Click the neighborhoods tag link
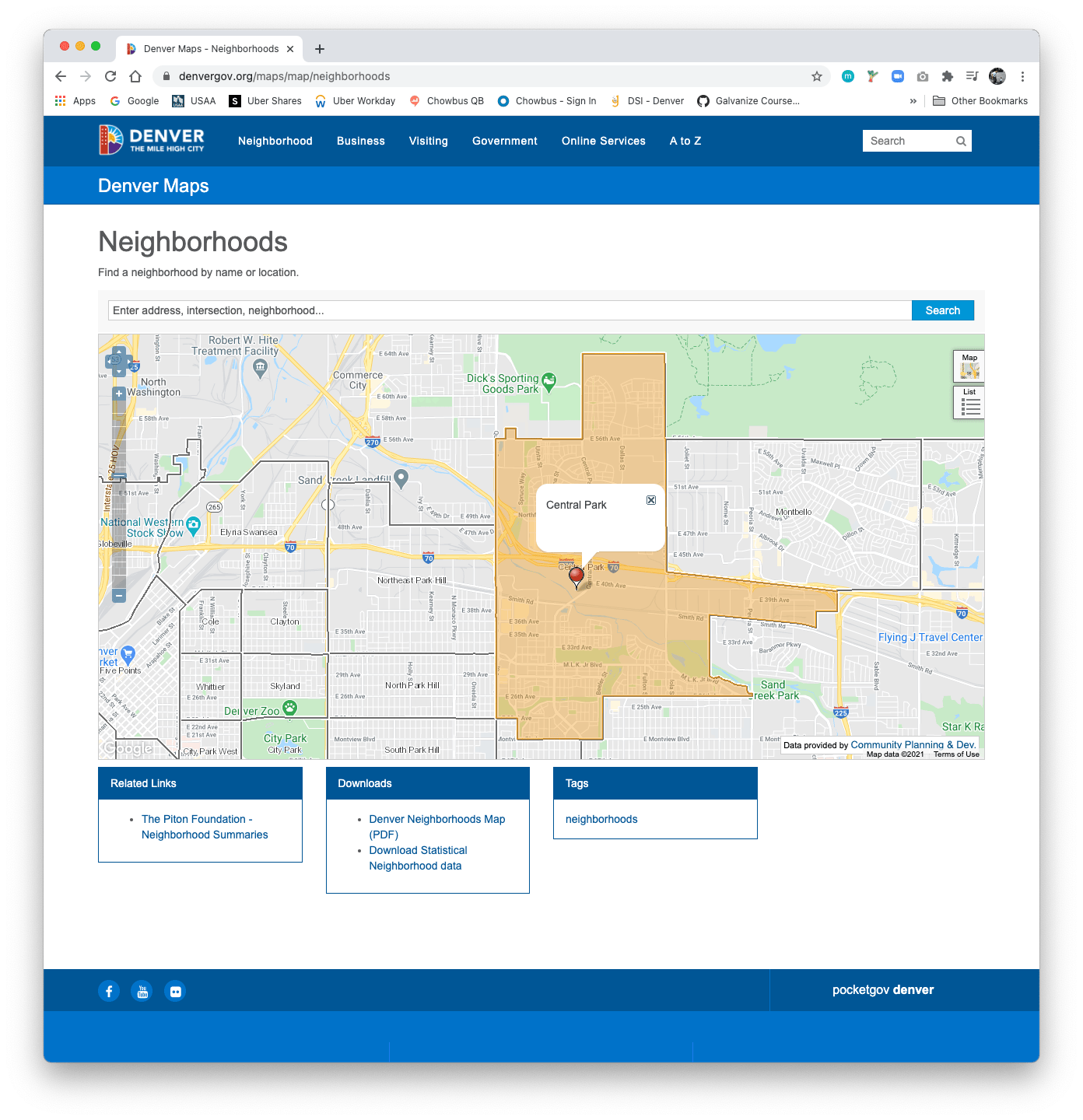Image resolution: width=1083 pixels, height=1120 pixels. coord(601,819)
